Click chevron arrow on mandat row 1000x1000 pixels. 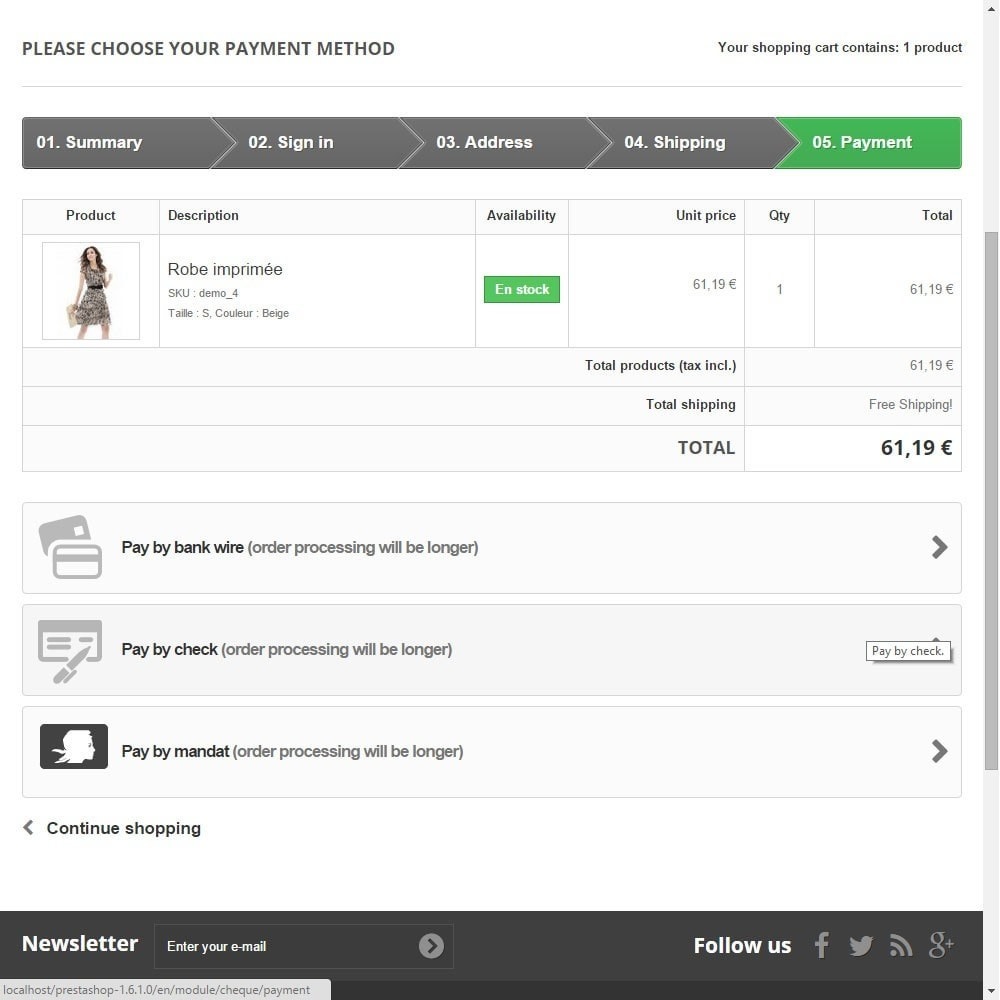[939, 751]
